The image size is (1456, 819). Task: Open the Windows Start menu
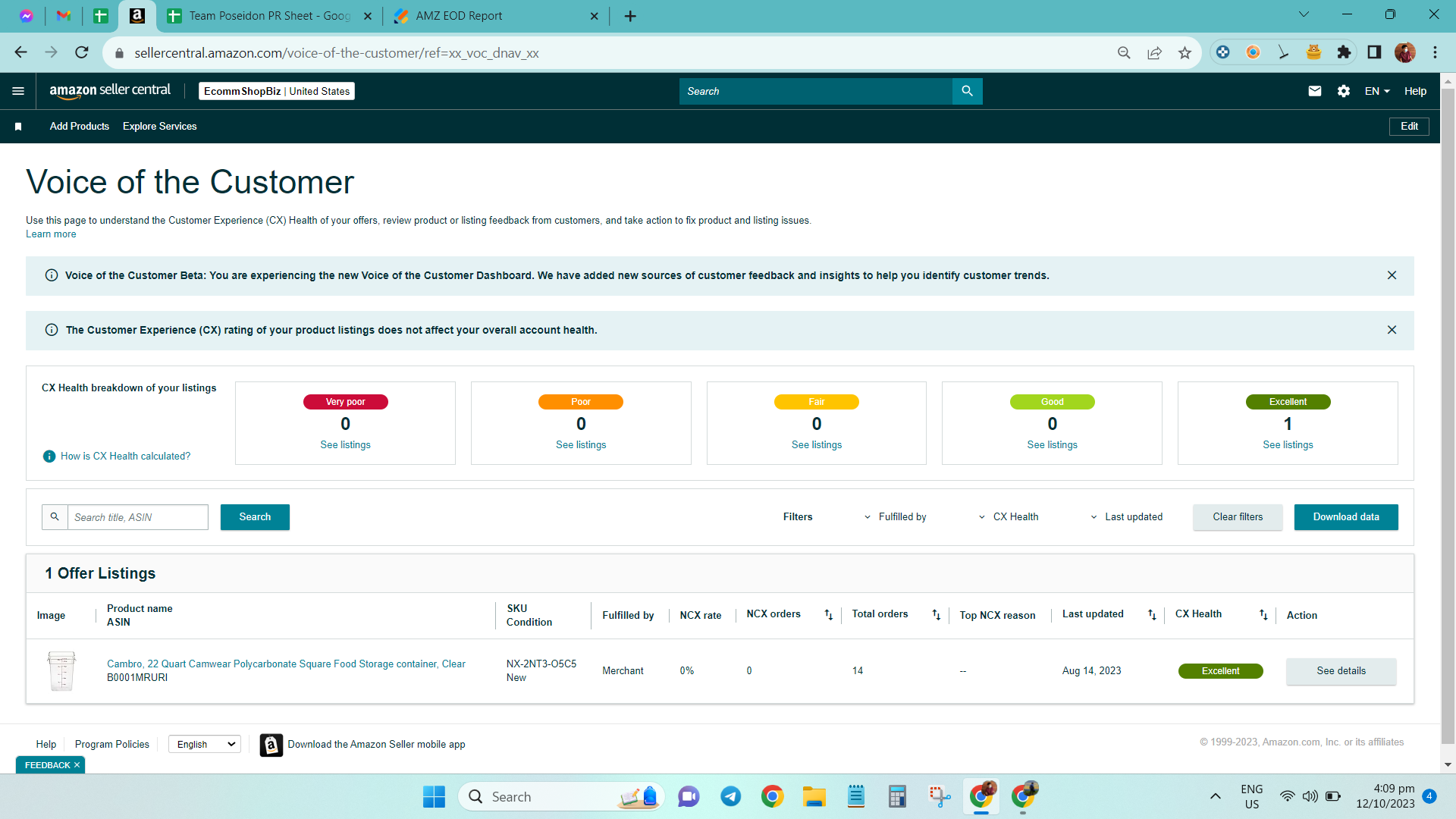[434, 796]
